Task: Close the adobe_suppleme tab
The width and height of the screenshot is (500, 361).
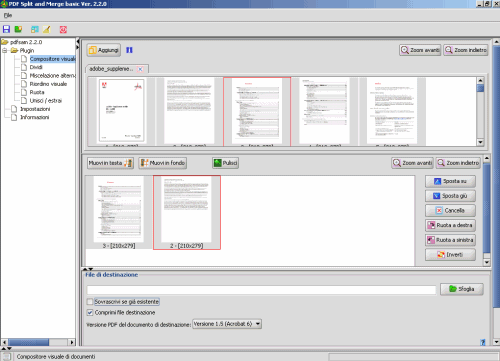Action: click(140, 69)
